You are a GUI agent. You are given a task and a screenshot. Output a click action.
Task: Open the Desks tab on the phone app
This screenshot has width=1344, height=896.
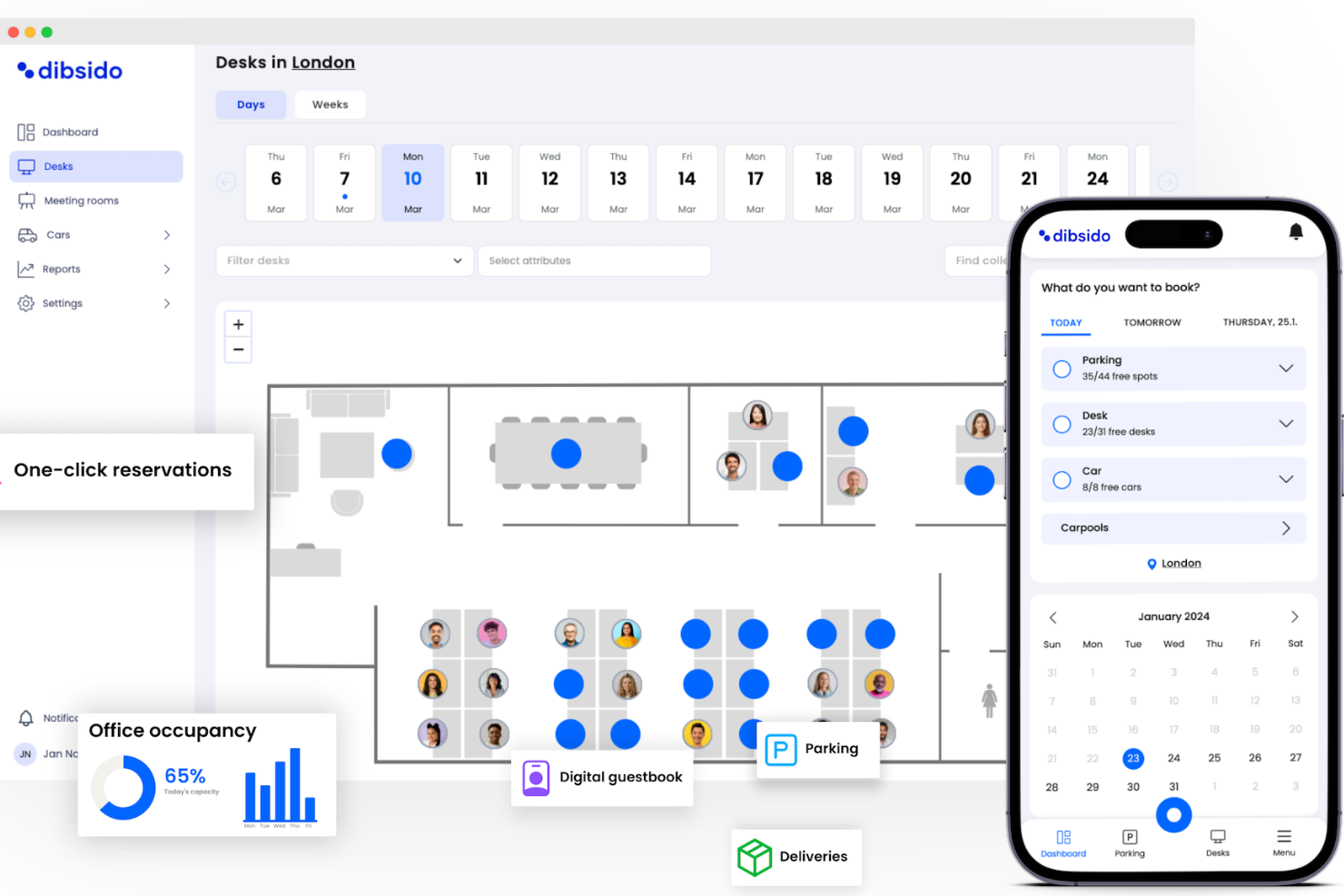1217,842
